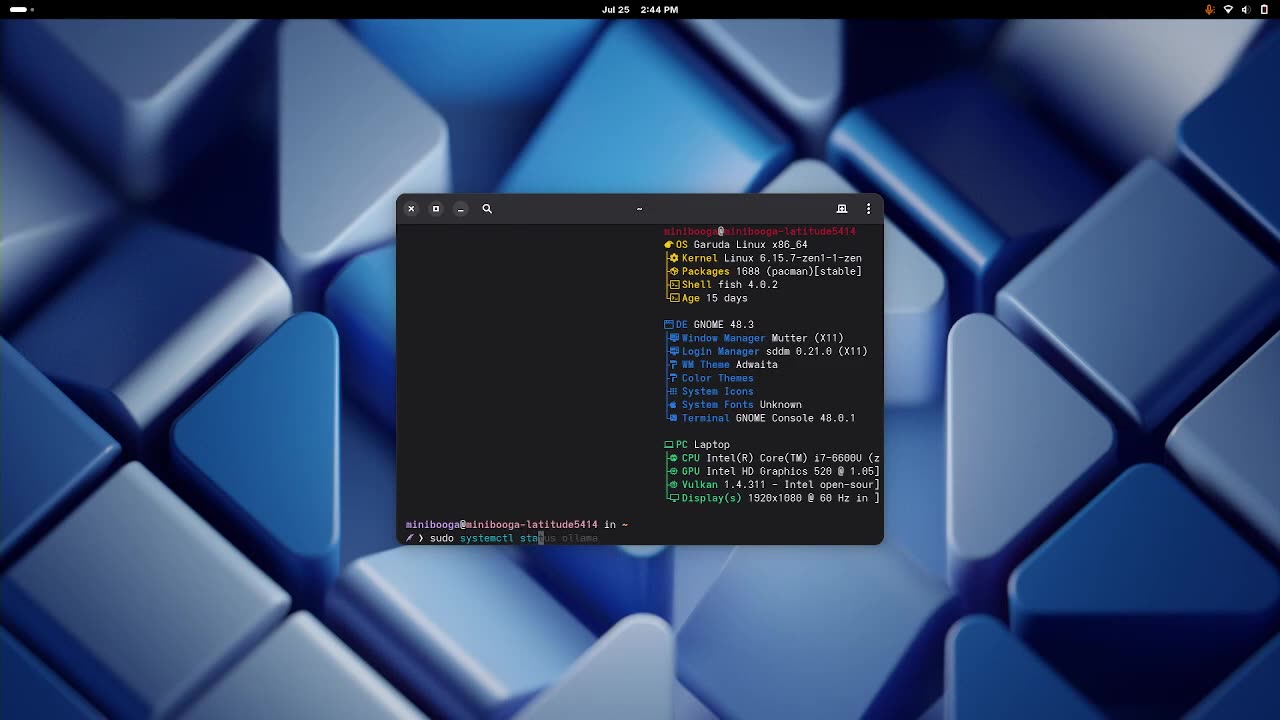1280x720 pixels.
Task: Click the "DE GNOME 48.3" line
Action: click(x=709, y=325)
